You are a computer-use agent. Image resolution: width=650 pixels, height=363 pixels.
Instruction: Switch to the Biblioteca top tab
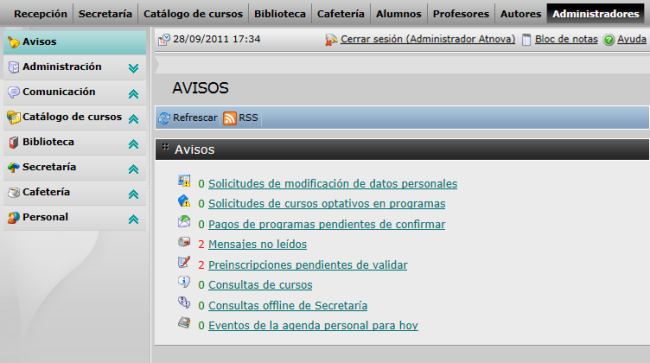280,14
